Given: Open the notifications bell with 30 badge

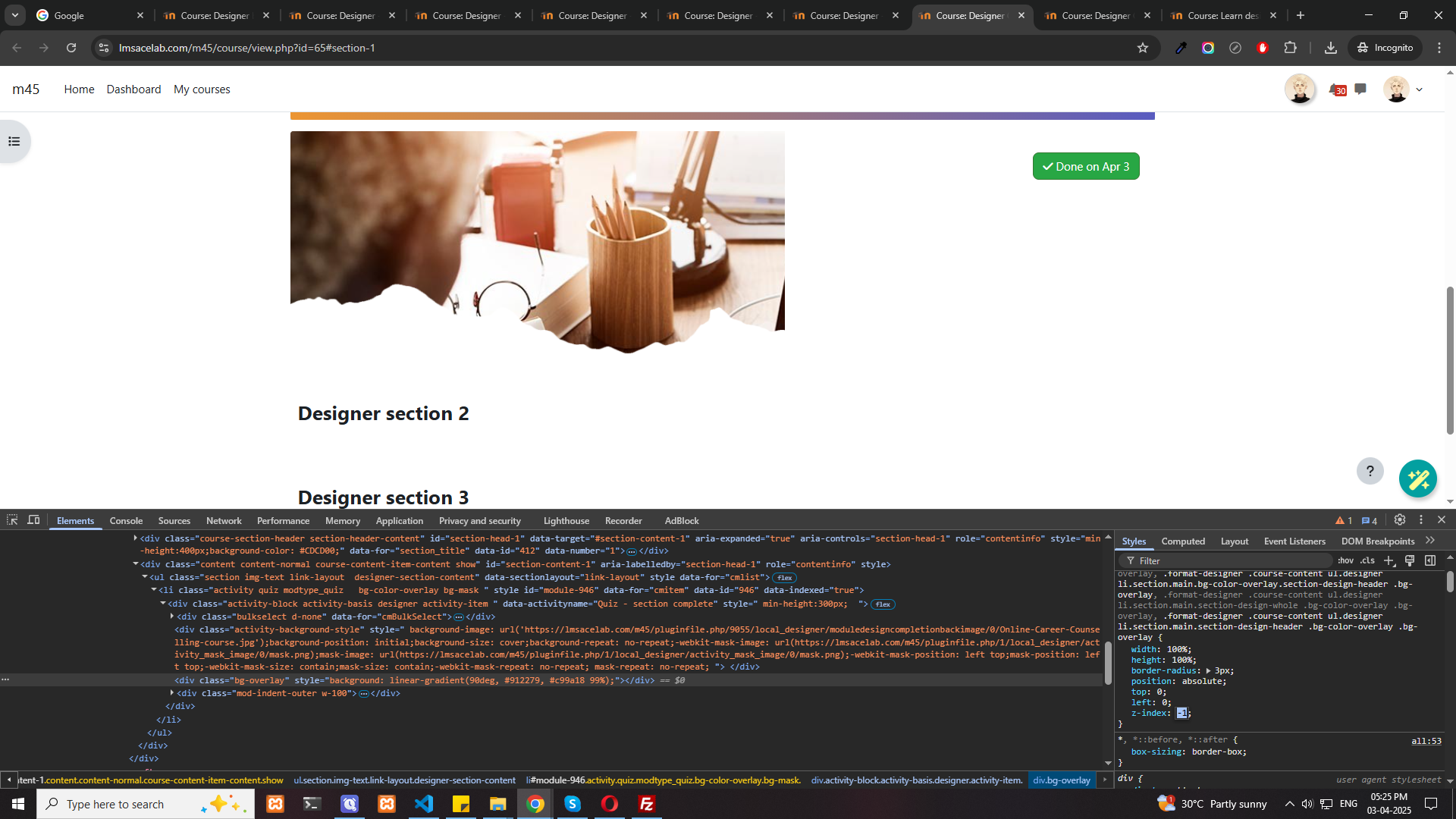Looking at the screenshot, I should pyautogui.click(x=1336, y=89).
